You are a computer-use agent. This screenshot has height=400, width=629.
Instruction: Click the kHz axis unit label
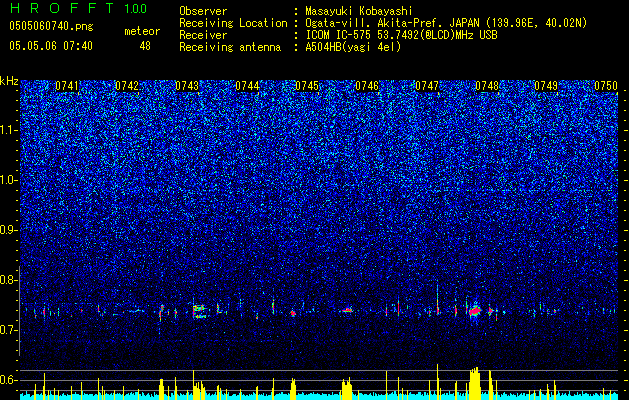[x=9, y=81]
